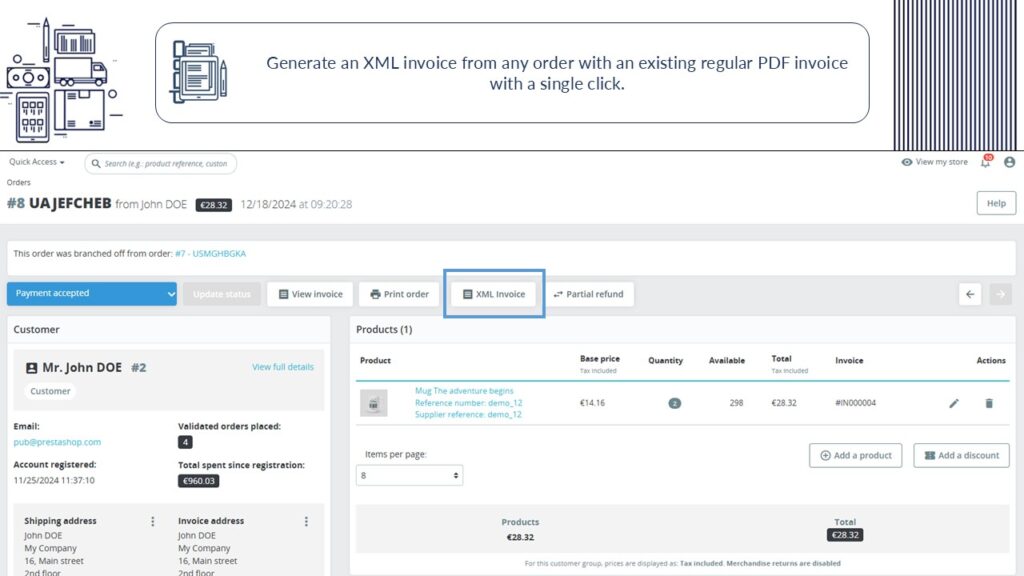Go to previous order with left arrow
Image resolution: width=1024 pixels, height=576 pixels.
pyautogui.click(x=970, y=294)
